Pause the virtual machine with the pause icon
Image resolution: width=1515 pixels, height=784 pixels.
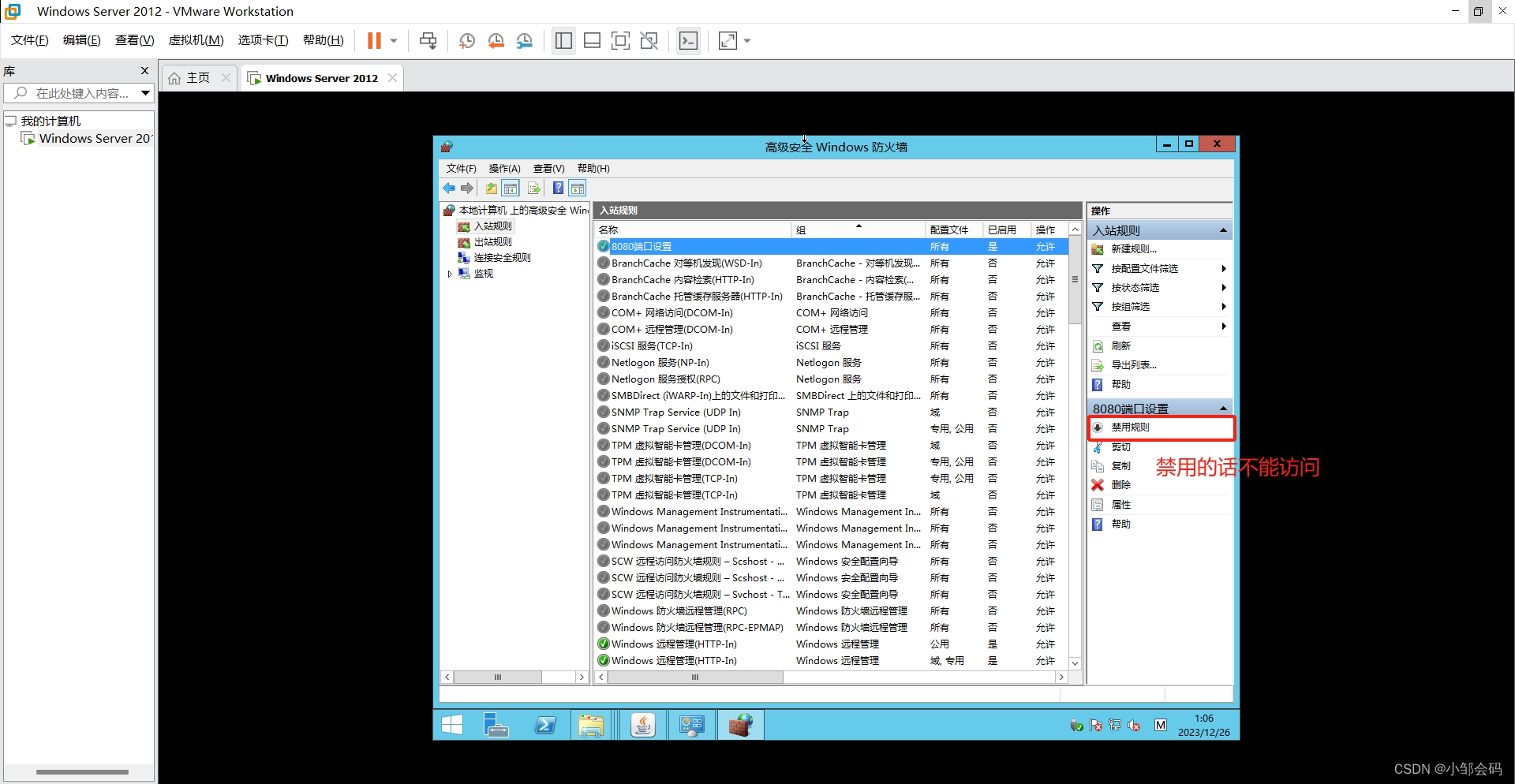[374, 41]
